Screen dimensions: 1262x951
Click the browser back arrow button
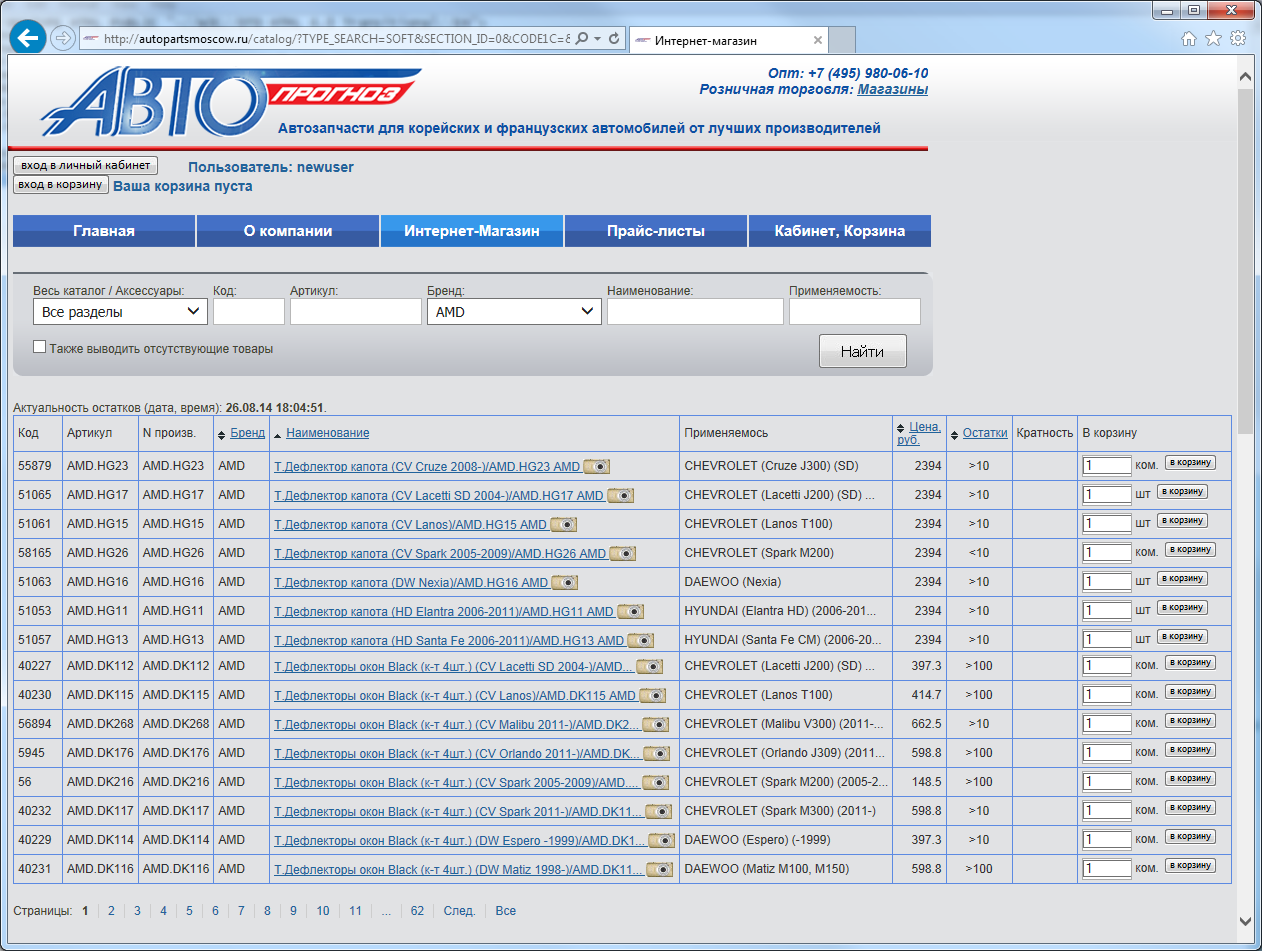click(27, 38)
